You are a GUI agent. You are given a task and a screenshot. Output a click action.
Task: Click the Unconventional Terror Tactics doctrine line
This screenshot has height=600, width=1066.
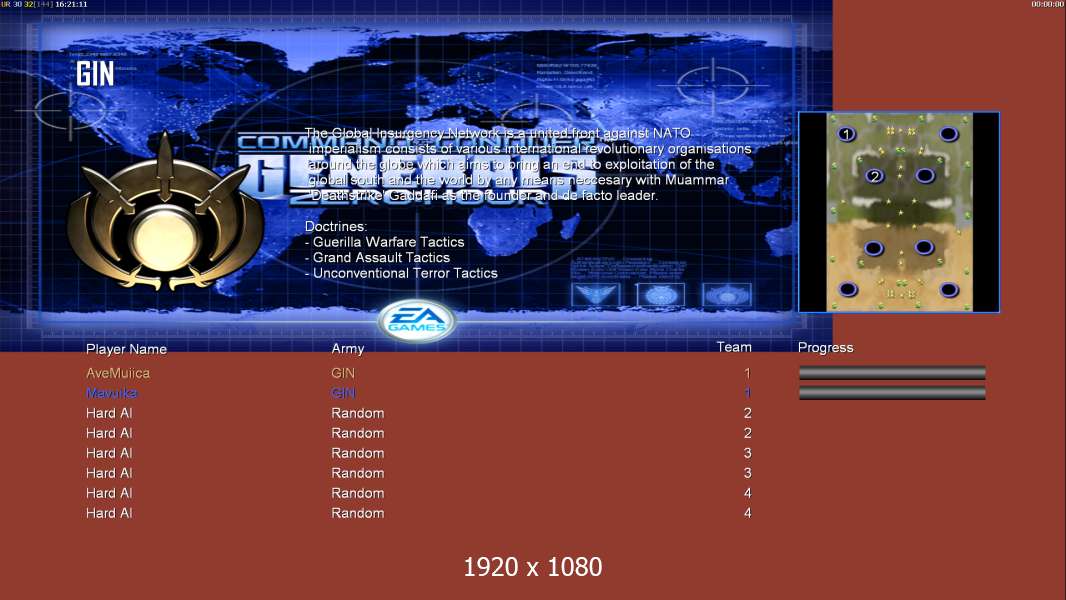click(401, 273)
